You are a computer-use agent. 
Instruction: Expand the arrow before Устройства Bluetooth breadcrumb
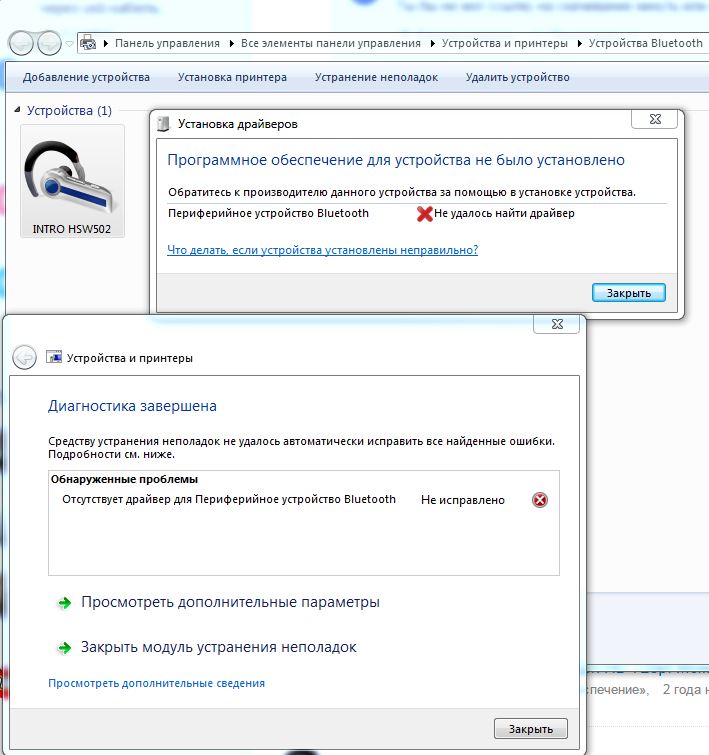[579, 43]
